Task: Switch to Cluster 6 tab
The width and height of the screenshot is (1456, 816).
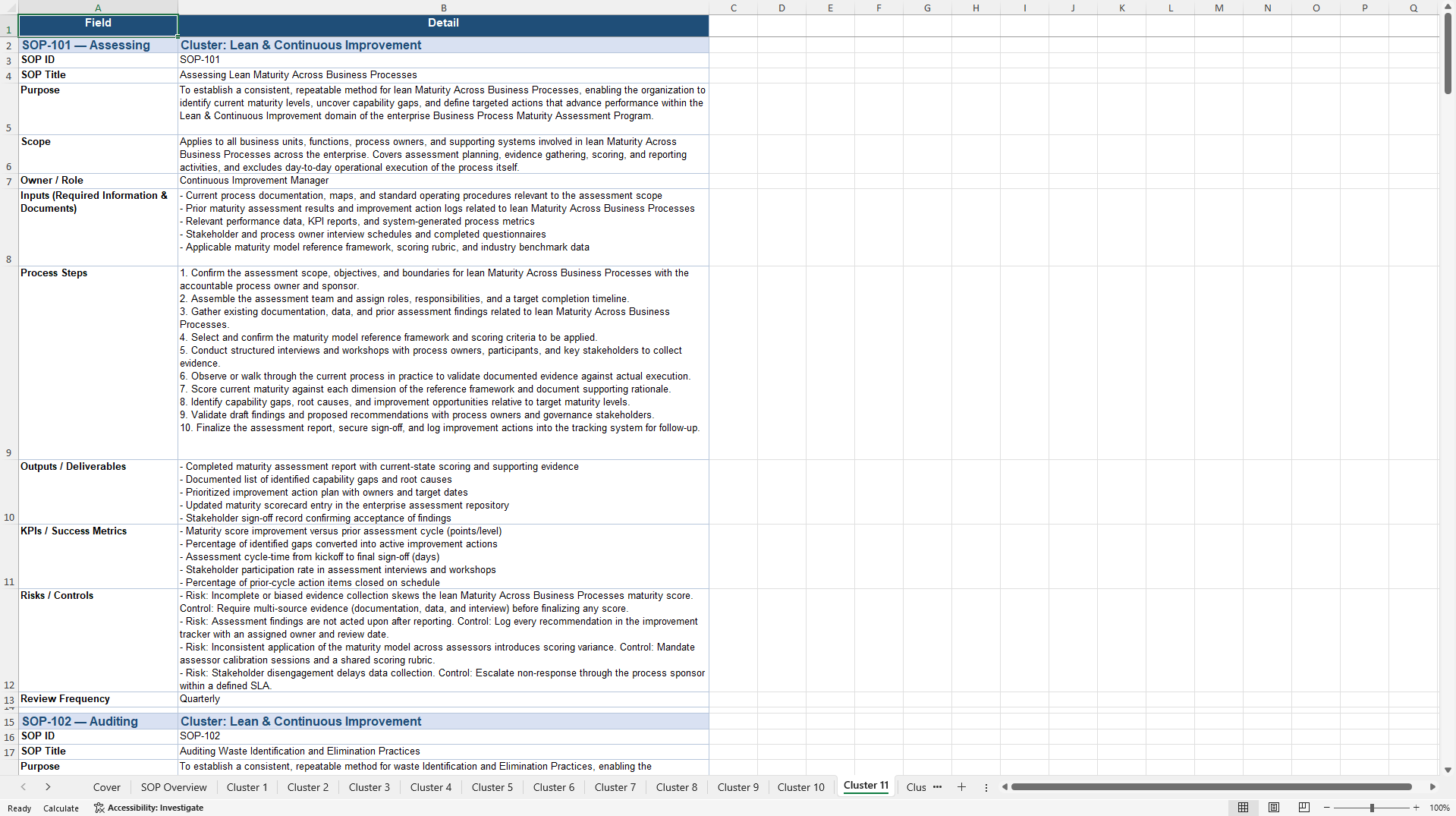Action: pyautogui.click(x=554, y=787)
